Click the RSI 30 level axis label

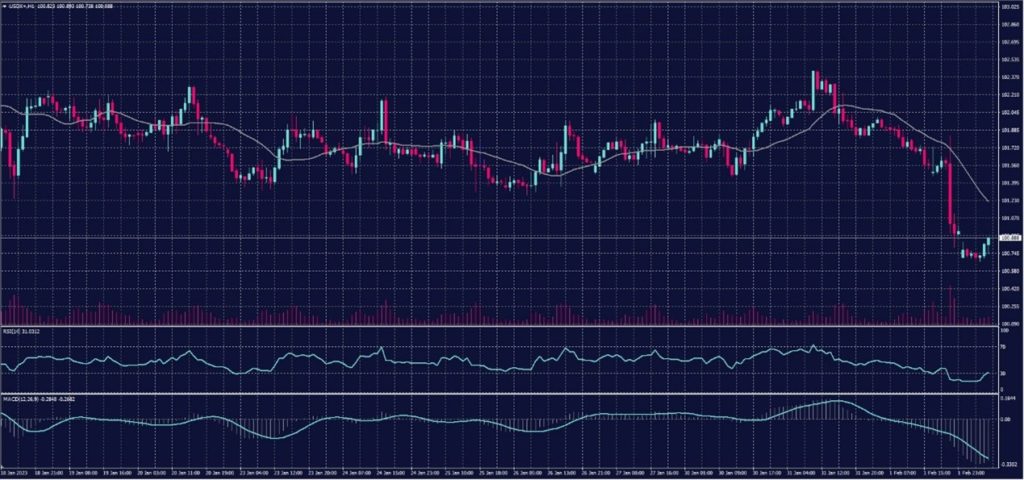[1002, 373]
